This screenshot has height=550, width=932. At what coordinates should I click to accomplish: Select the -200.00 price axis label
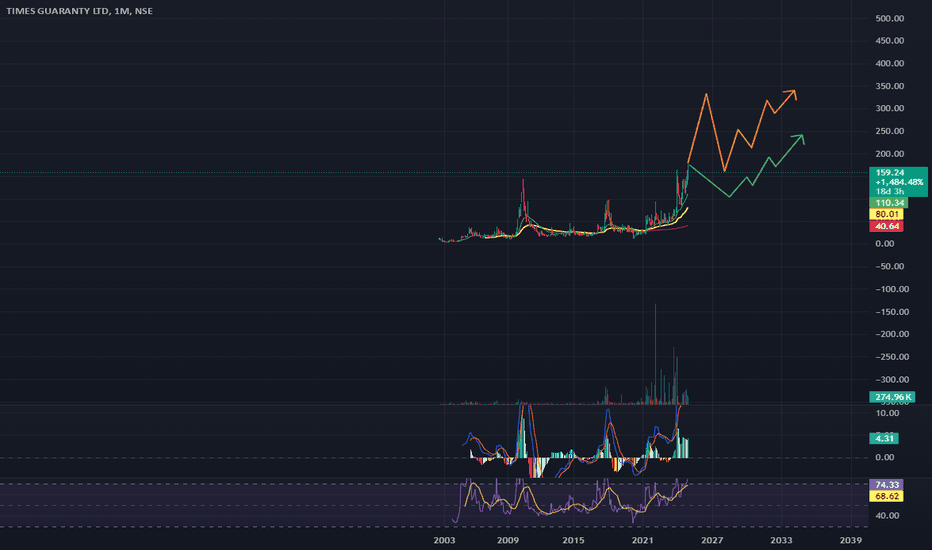point(892,334)
